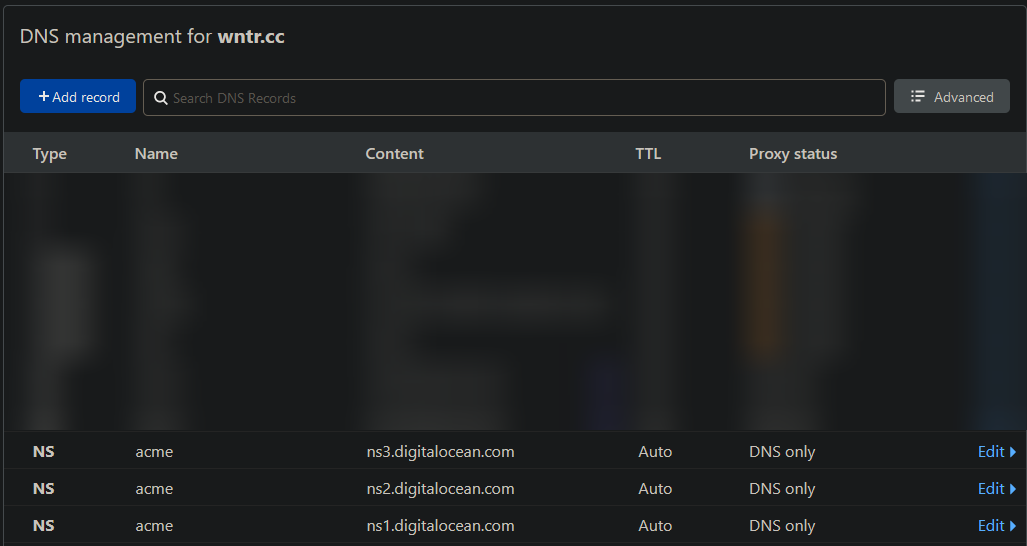1027x546 pixels.
Task: Select the ns3.digitalocean.com content cell
Action: pyautogui.click(x=440, y=452)
